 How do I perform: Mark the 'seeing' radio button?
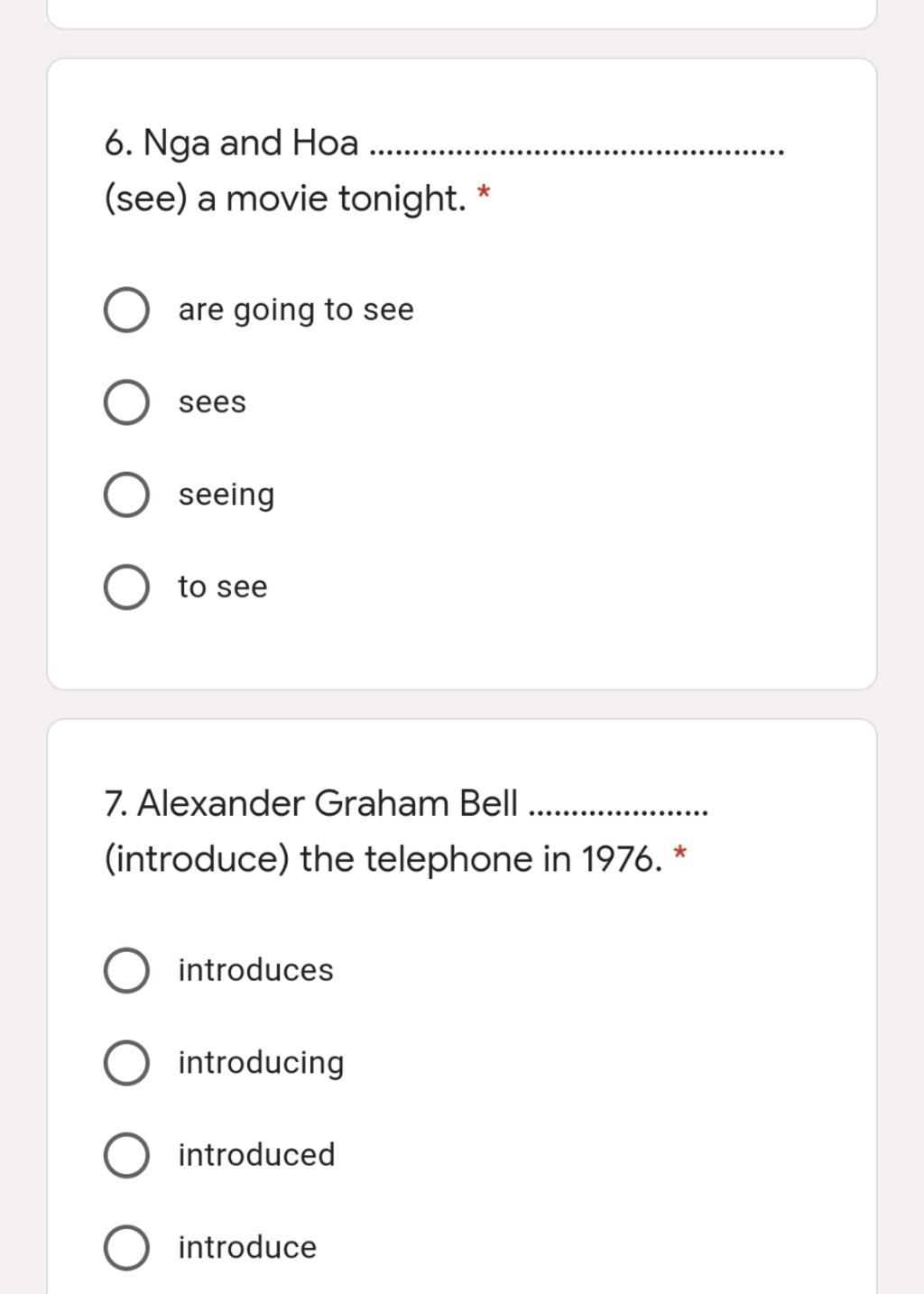tap(126, 494)
